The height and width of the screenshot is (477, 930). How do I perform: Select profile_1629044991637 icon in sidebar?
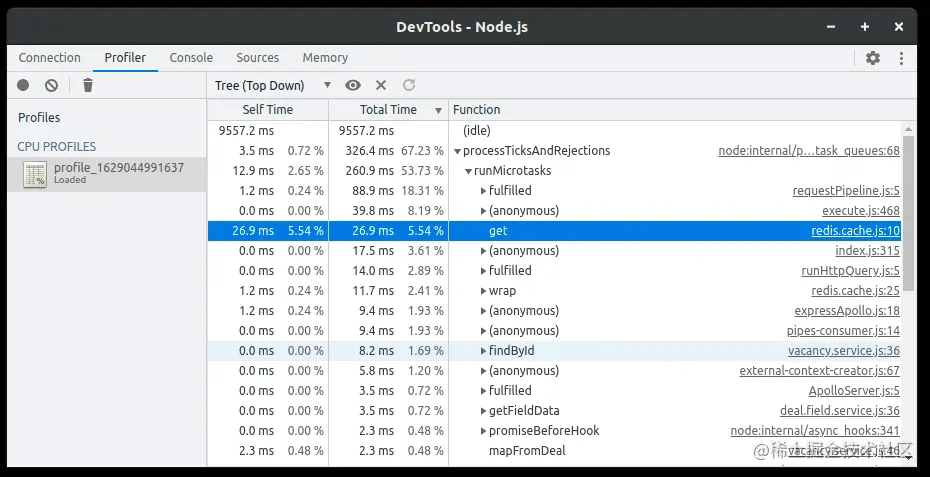pos(35,174)
